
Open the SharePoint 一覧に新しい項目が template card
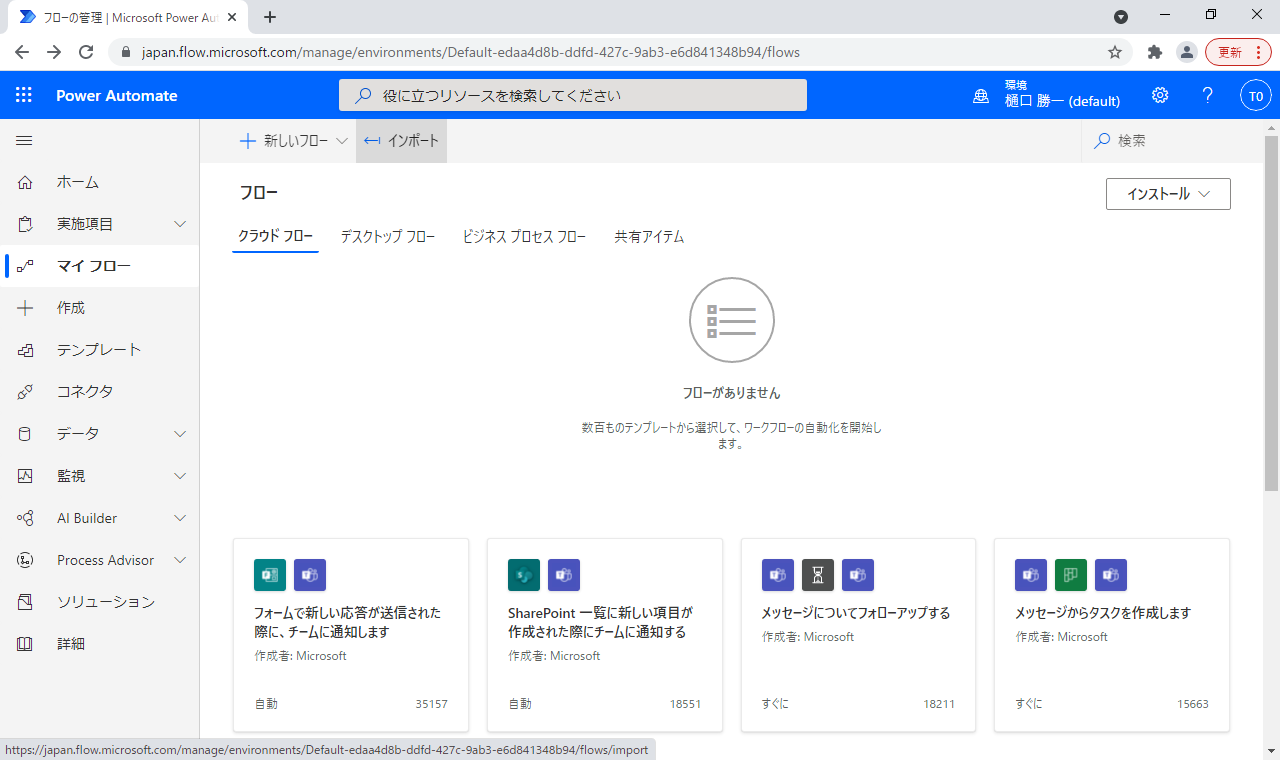(x=605, y=635)
